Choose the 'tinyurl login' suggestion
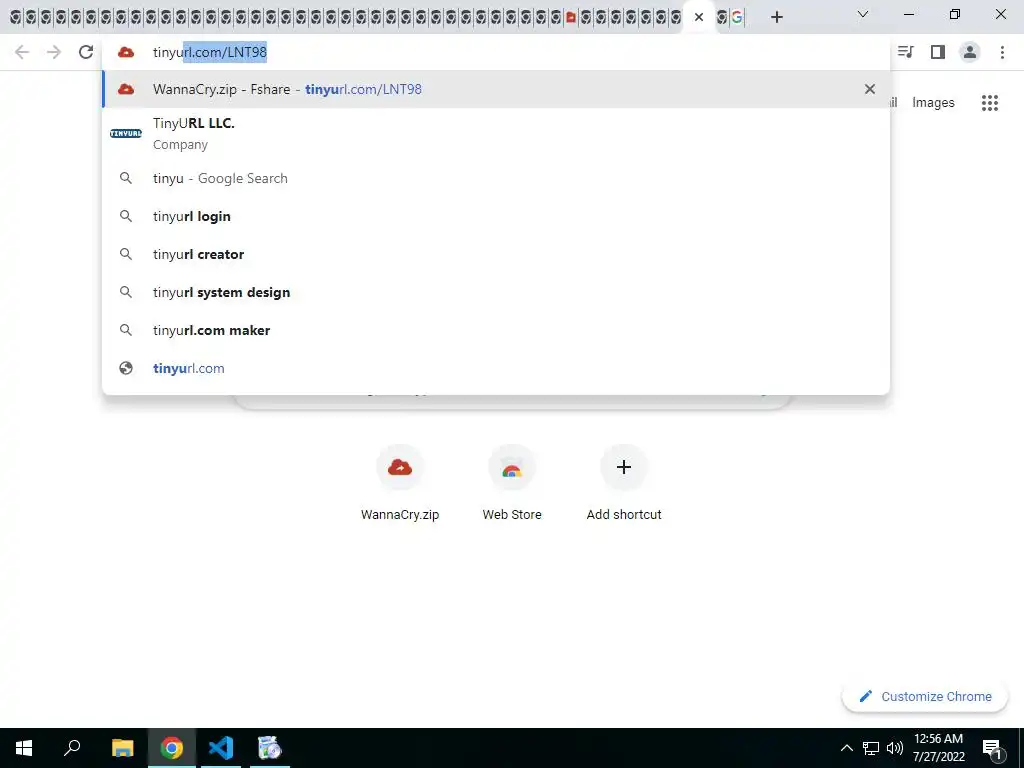 tap(496, 216)
